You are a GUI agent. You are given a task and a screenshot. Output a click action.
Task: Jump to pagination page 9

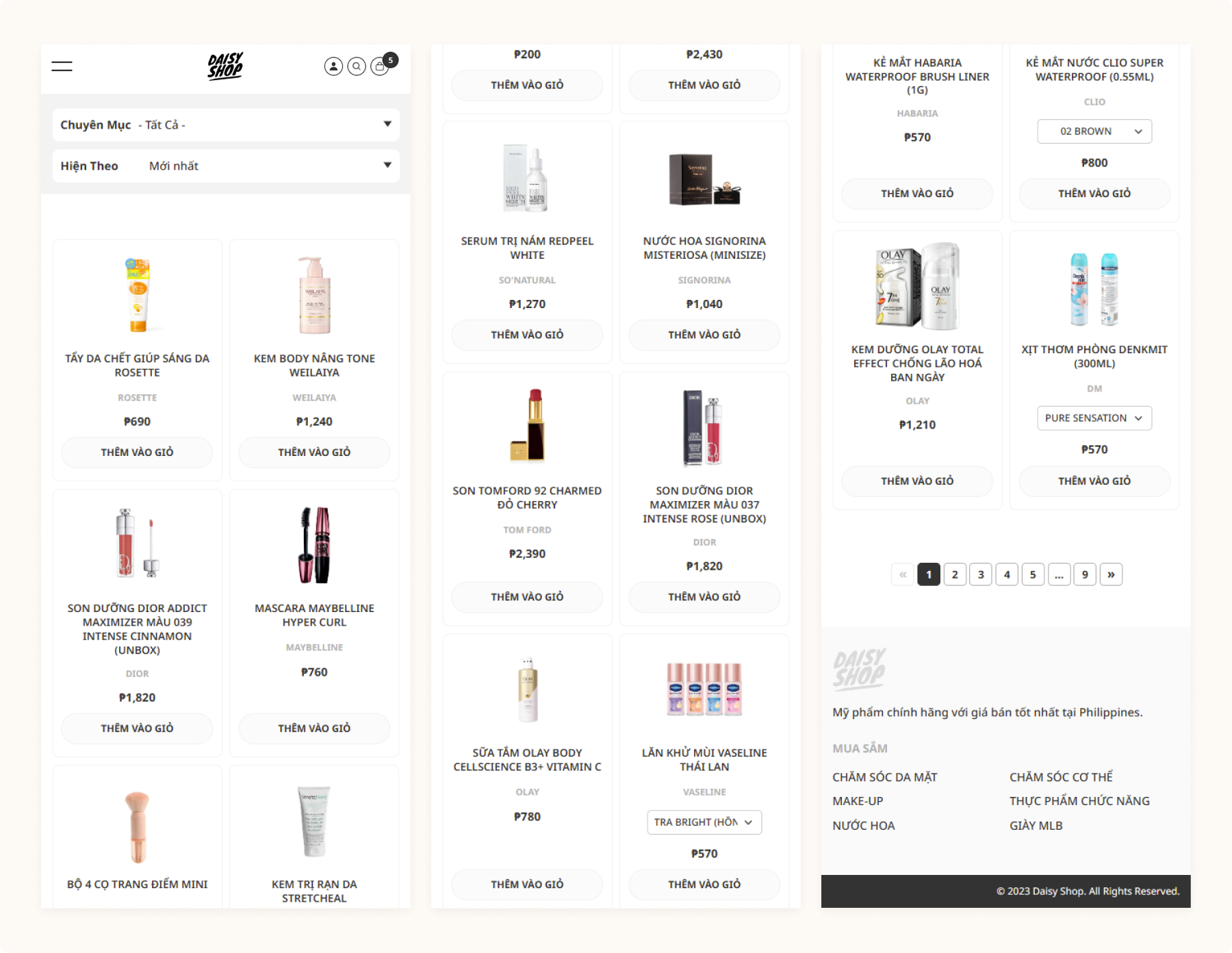[1085, 574]
